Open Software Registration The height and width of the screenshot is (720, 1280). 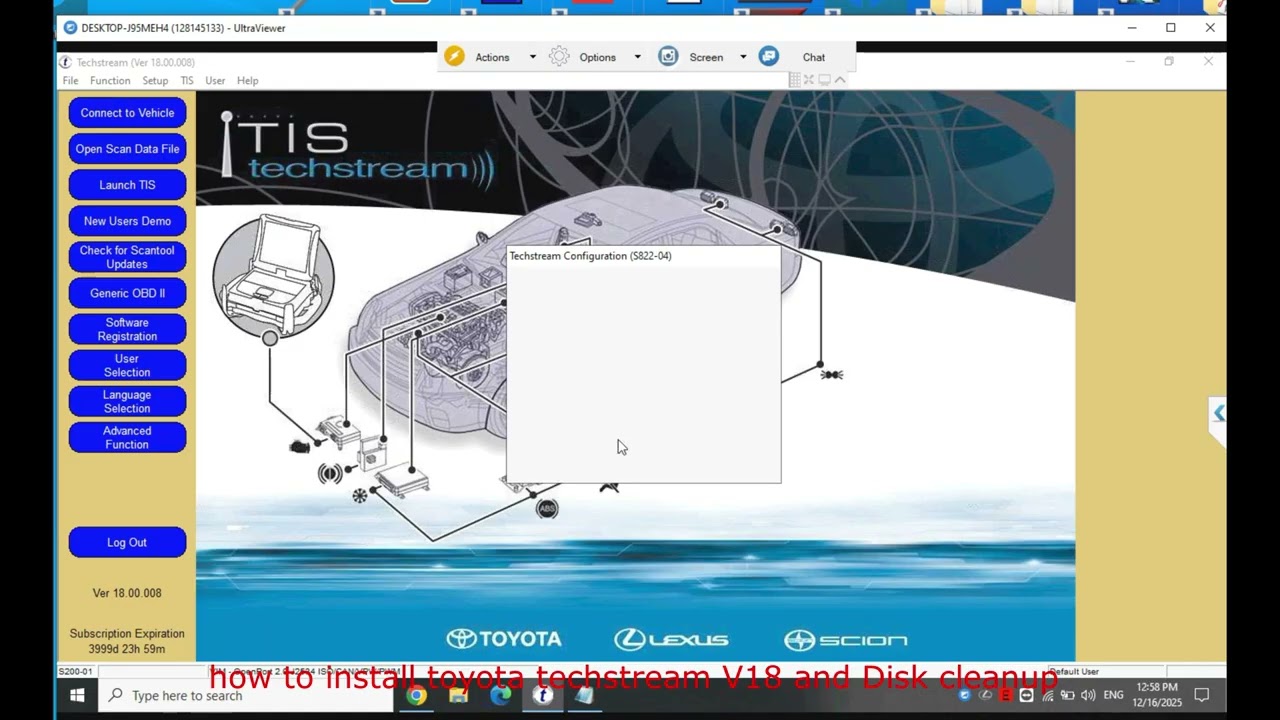(127, 329)
